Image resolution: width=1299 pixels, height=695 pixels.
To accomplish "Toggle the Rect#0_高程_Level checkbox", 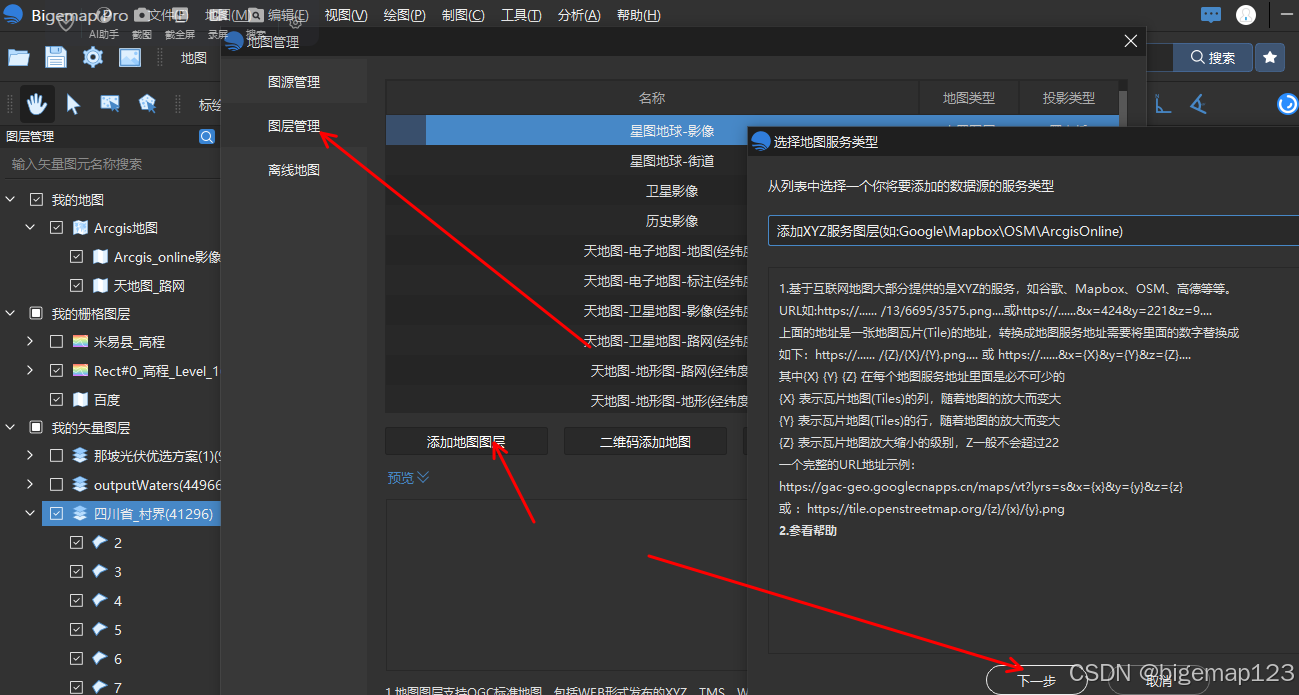I will (x=56, y=371).
